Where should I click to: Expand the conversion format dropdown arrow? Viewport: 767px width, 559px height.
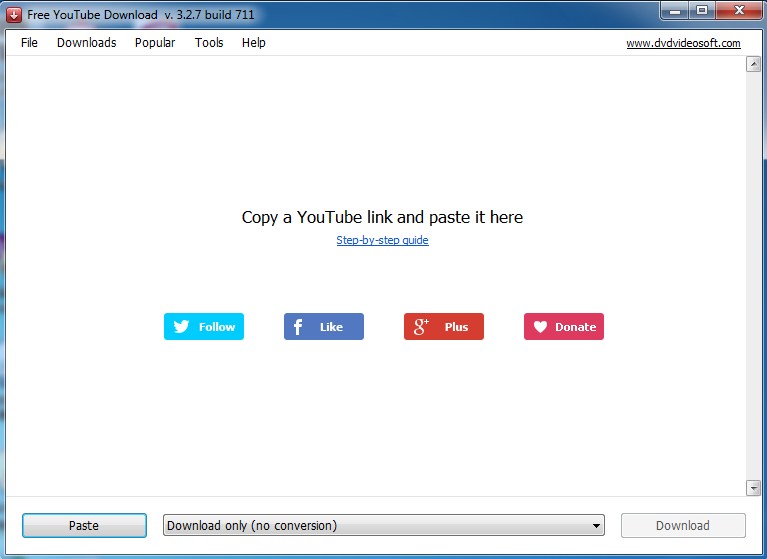point(596,526)
